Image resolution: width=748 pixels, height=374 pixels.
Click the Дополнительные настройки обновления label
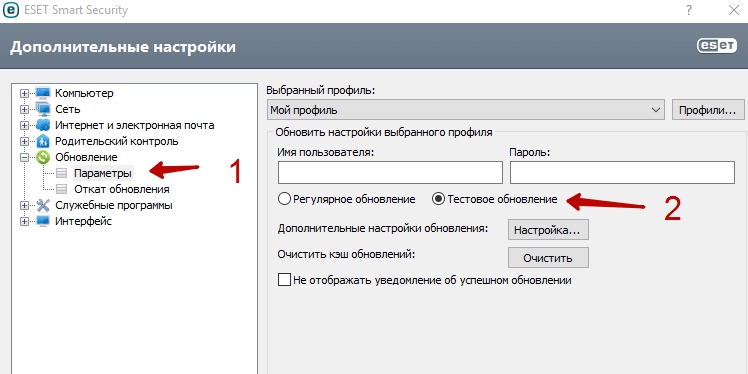383,228
